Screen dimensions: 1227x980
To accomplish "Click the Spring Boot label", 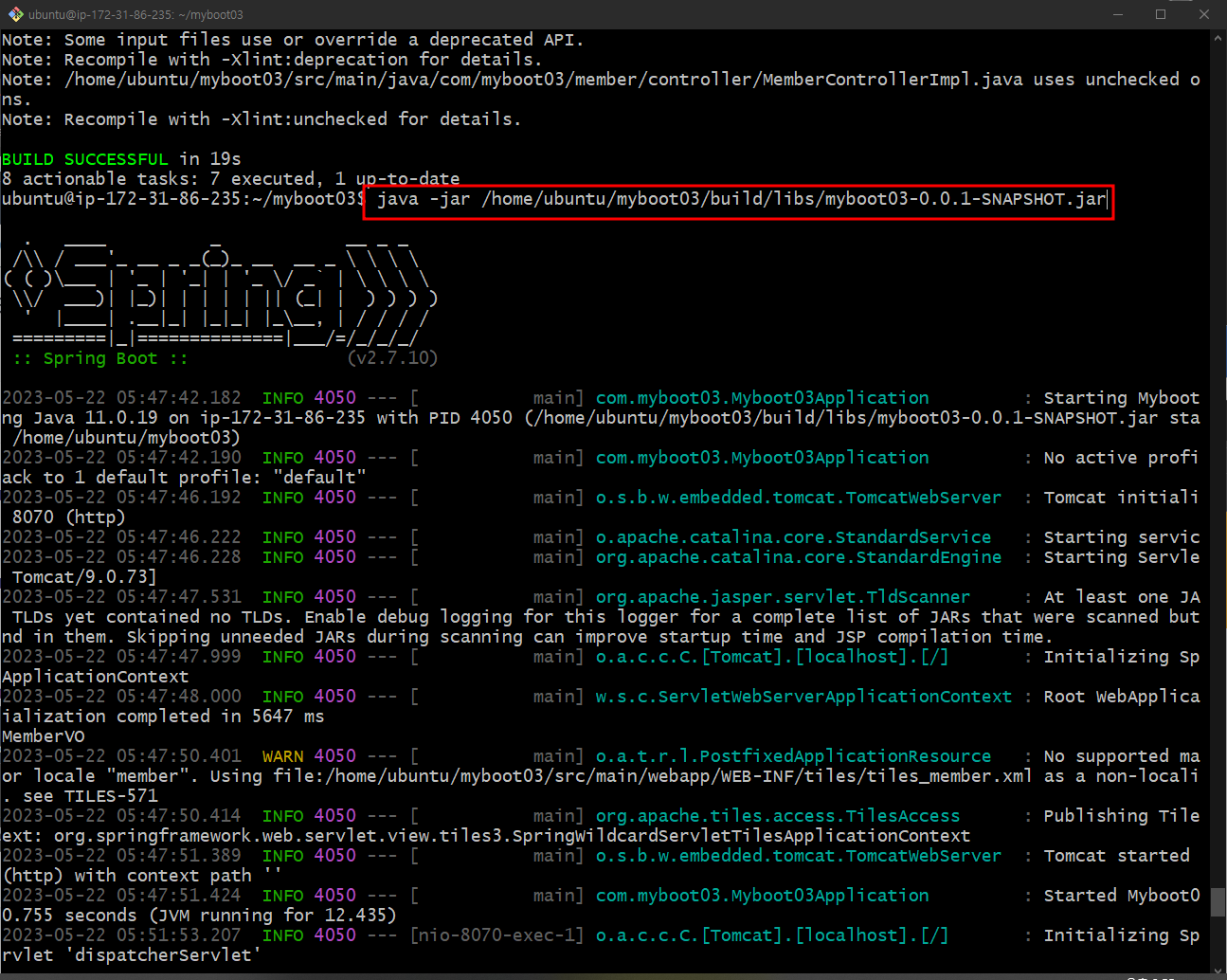I will click(x=100, y=358).
